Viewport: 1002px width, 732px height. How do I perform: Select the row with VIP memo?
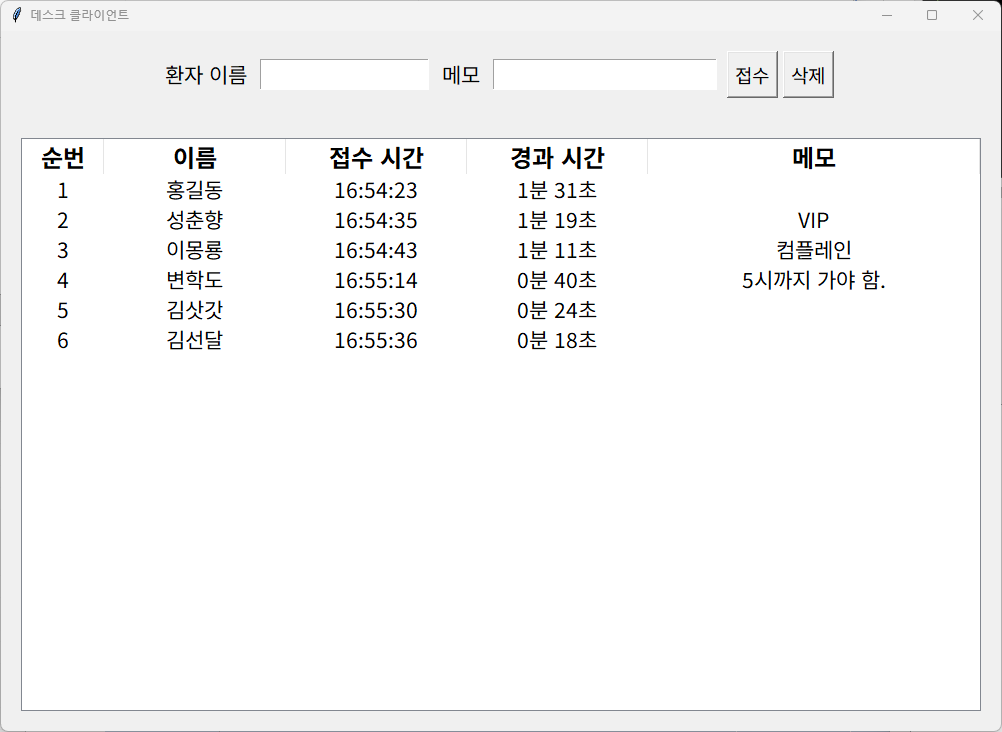tap(813, 221)
